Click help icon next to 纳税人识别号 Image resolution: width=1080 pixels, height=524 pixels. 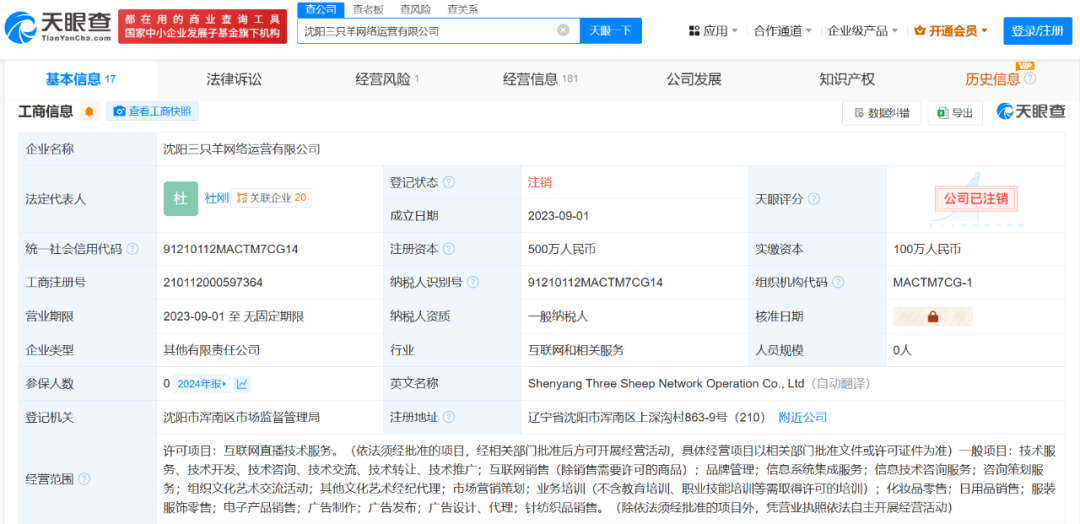473,282
